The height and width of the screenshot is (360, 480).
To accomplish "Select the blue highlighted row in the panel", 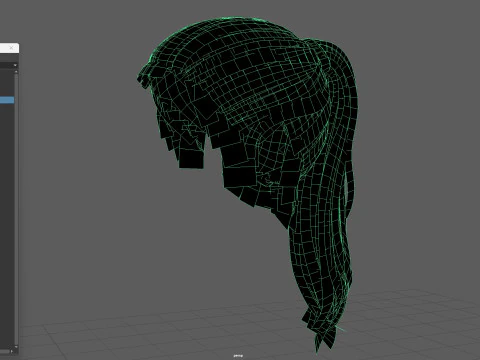I will click(7, 100).
